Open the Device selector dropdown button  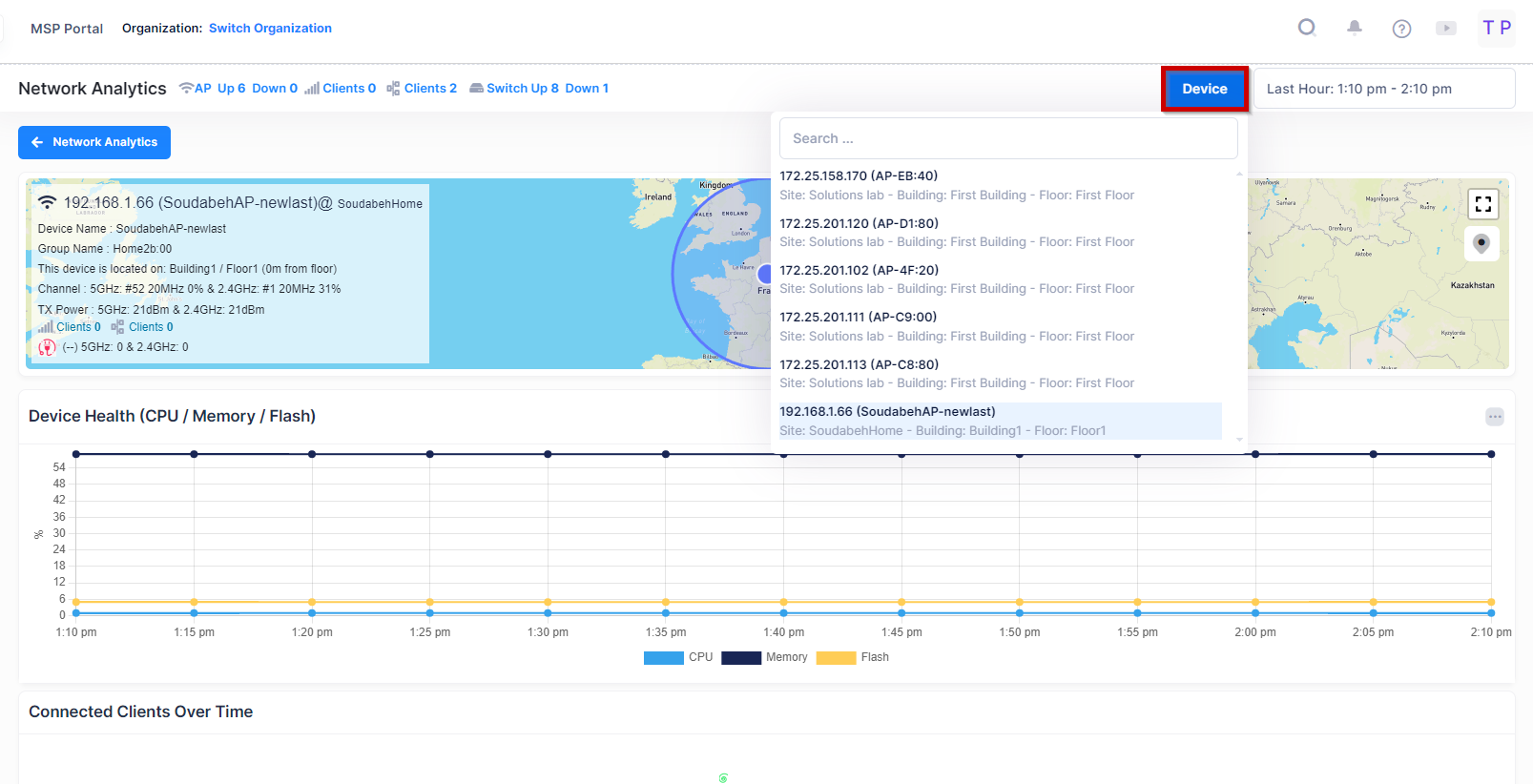1205,89
